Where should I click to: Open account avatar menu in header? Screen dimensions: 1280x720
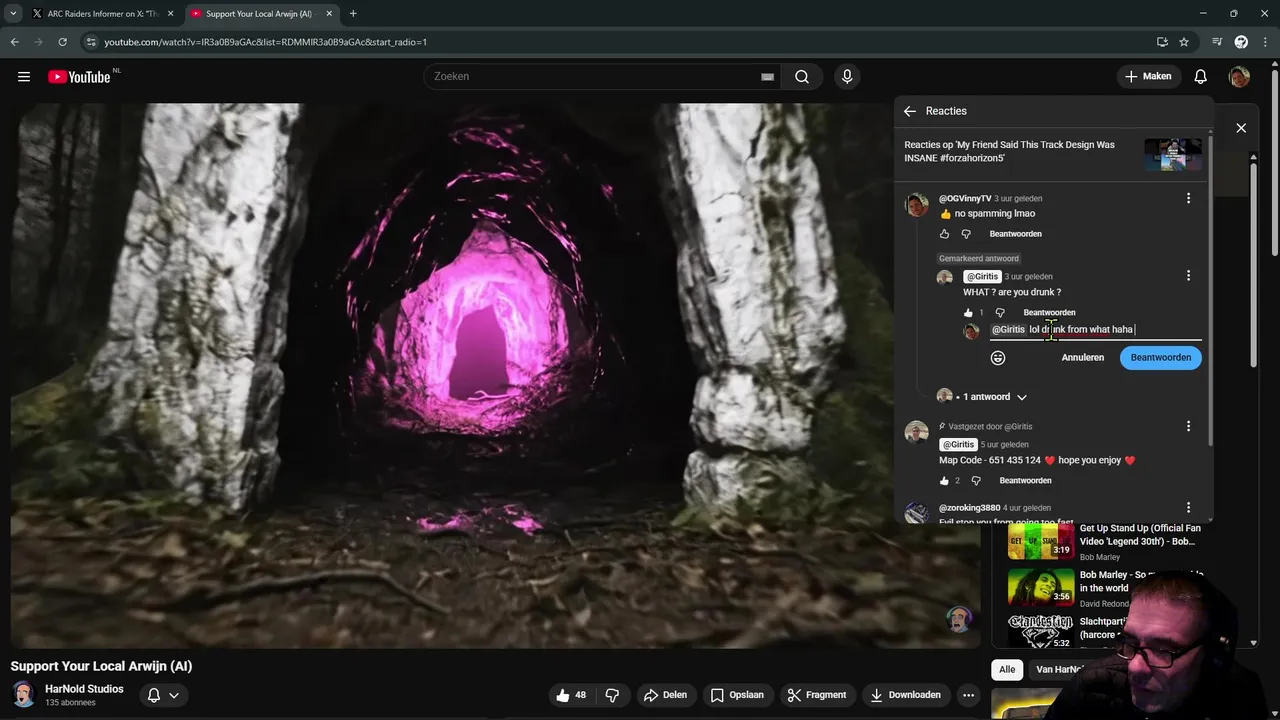(x=1239, y=77)
